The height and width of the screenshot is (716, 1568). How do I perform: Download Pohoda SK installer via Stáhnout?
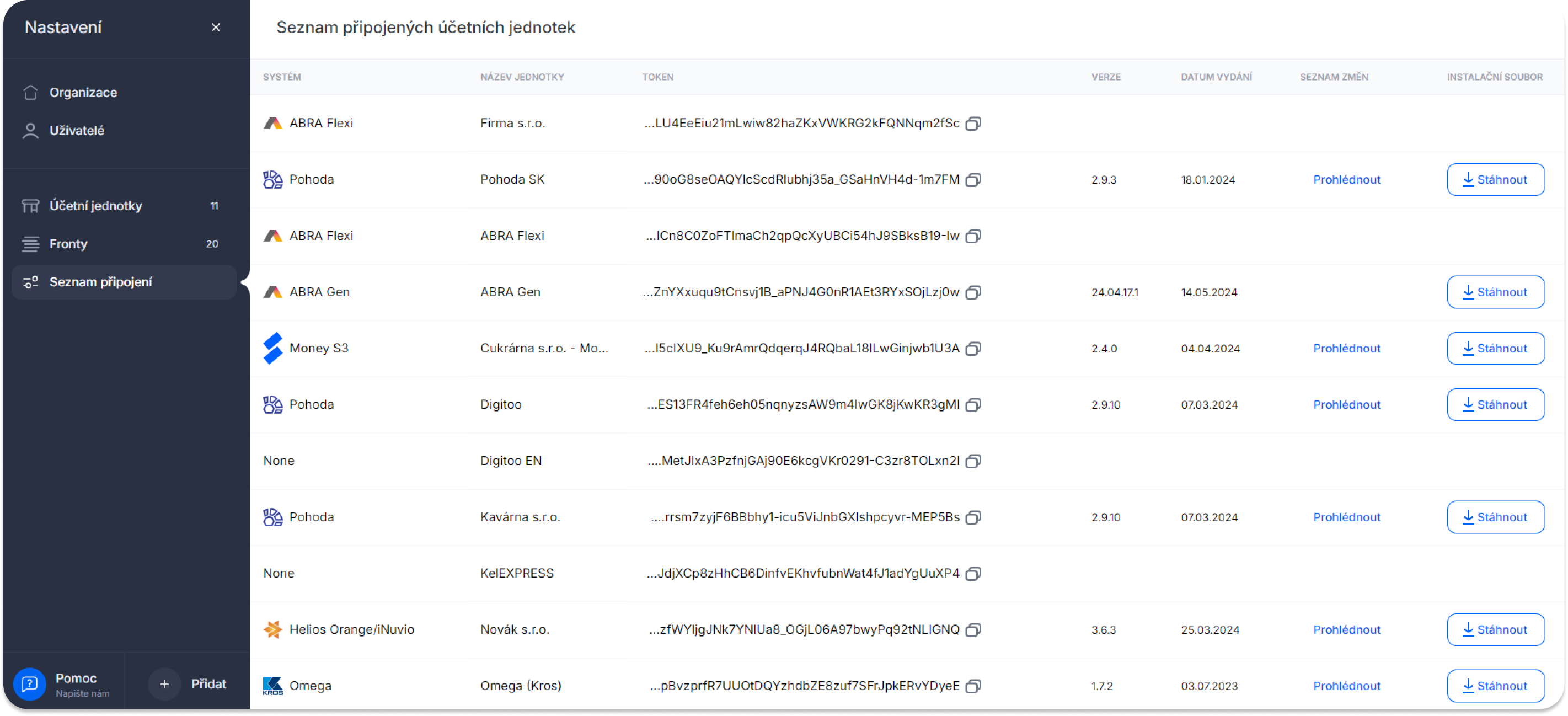click(1495, 180)
